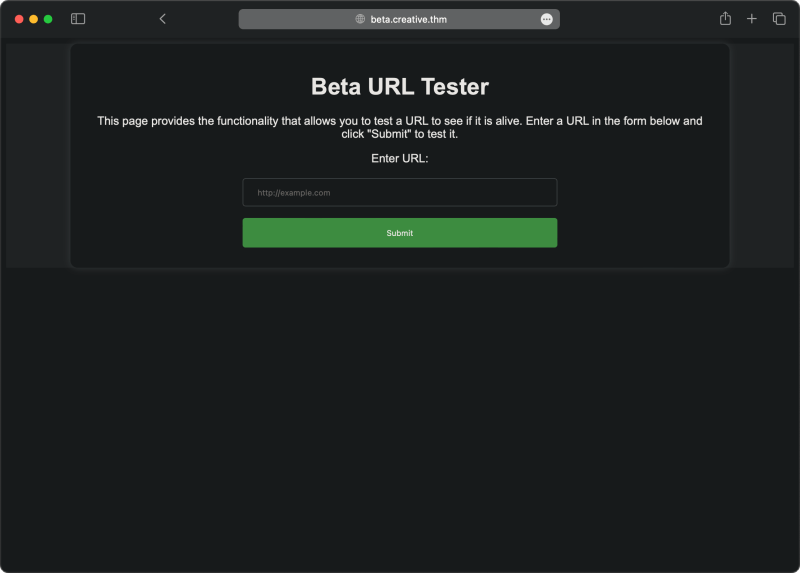This screenshot has width=800, height=573.
Task: Select the Beta URL Tester heading
Action: pyautogui.click(x=399, y=86)
